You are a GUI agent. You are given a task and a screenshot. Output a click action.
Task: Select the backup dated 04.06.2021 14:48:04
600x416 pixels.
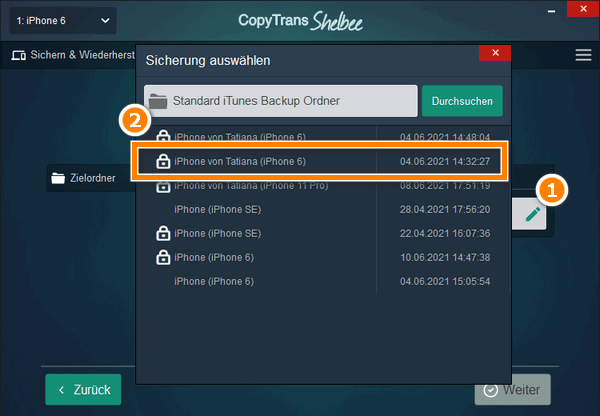(323, 137)
